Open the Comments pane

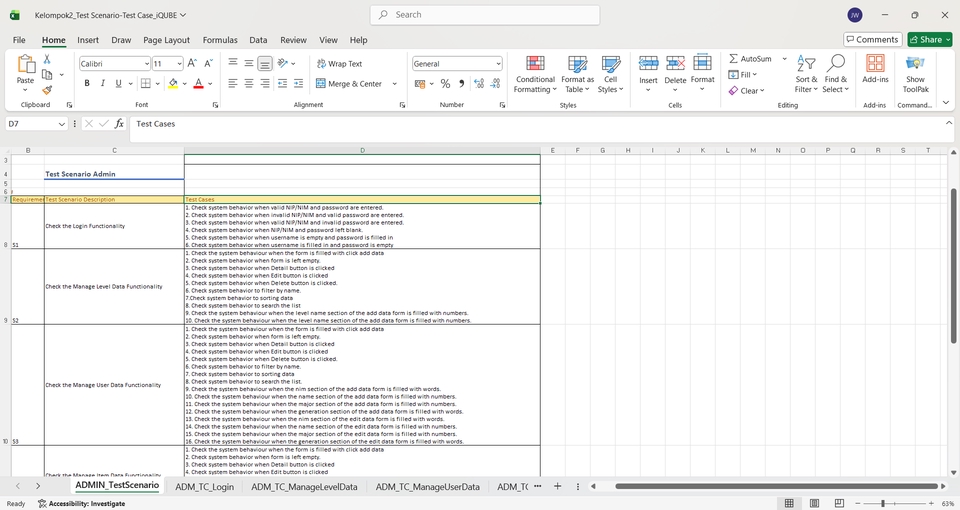point(872,40)
